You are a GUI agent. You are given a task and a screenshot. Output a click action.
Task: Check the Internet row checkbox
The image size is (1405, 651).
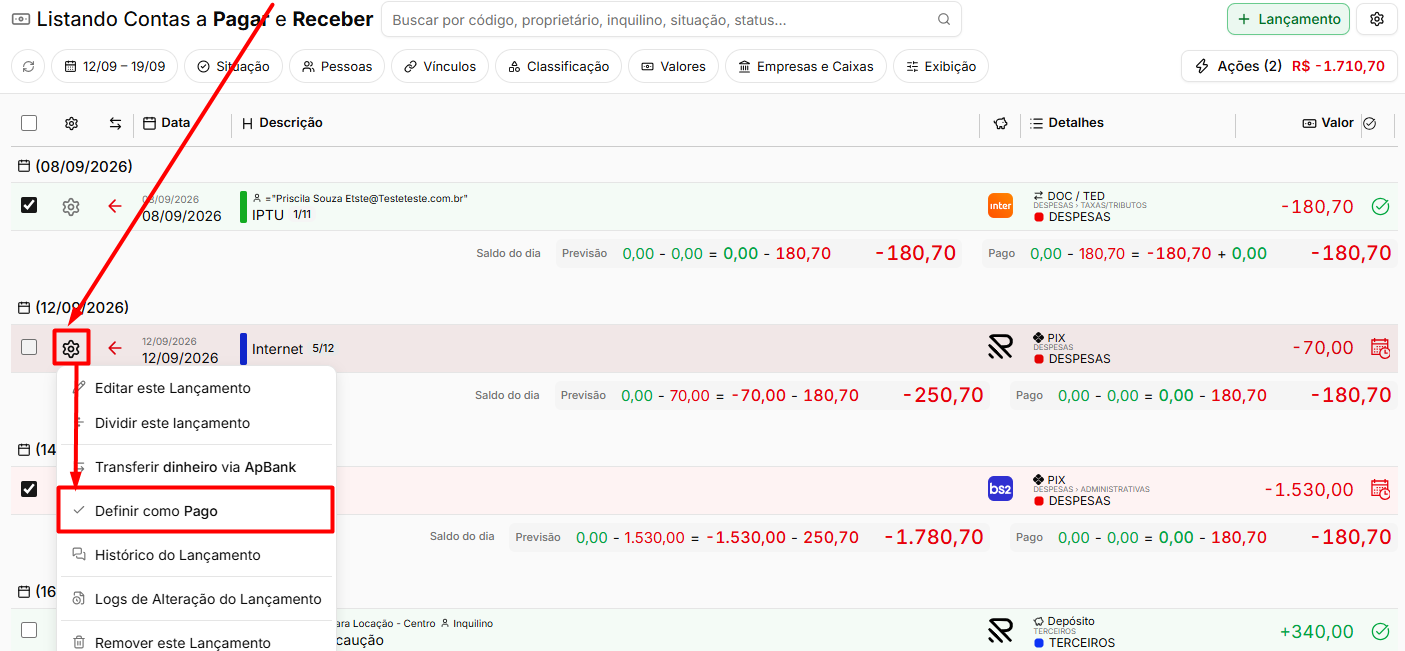pyautogui.click(x=29, y=347)
